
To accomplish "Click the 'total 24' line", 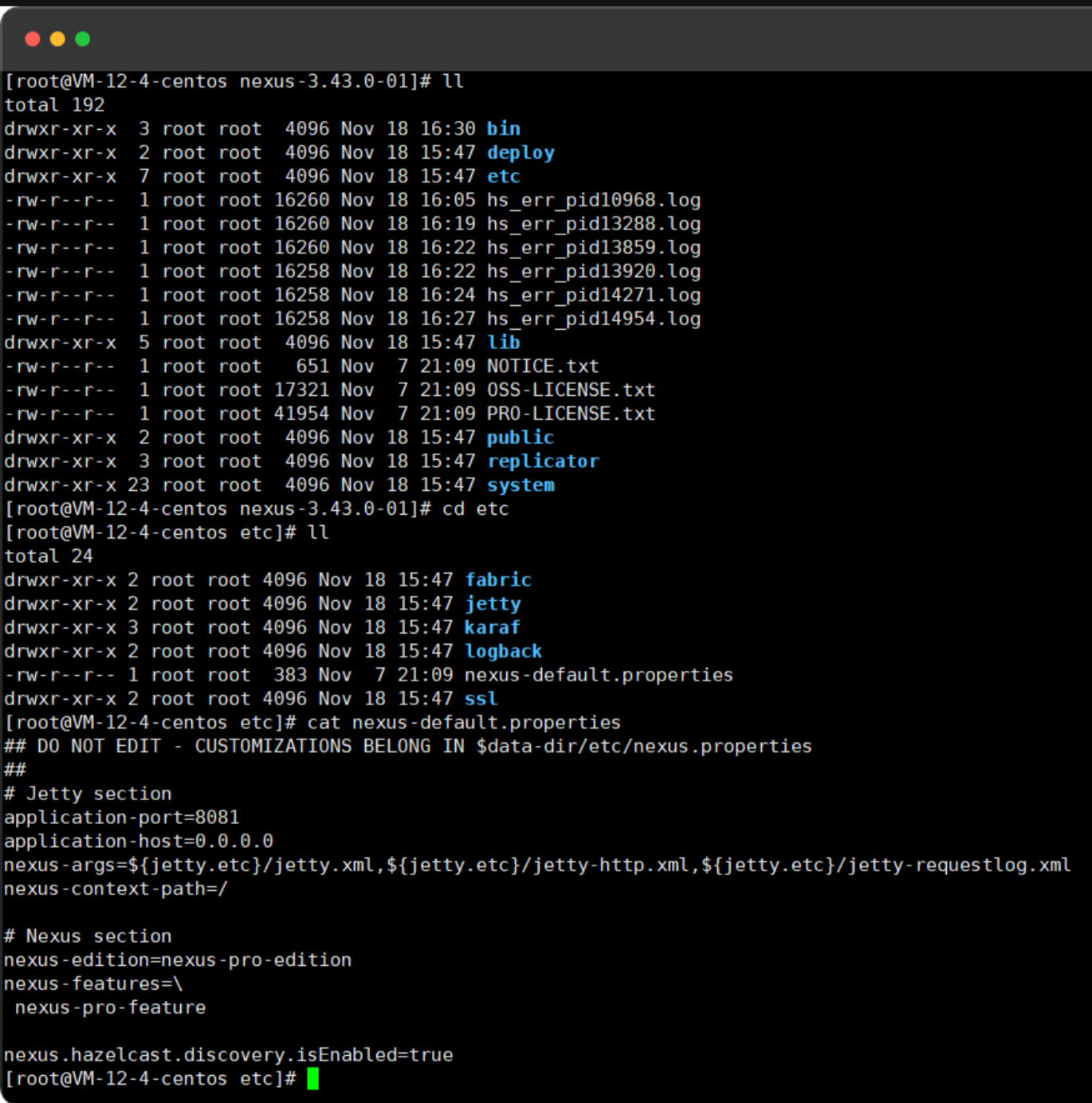I will (49, 556).
